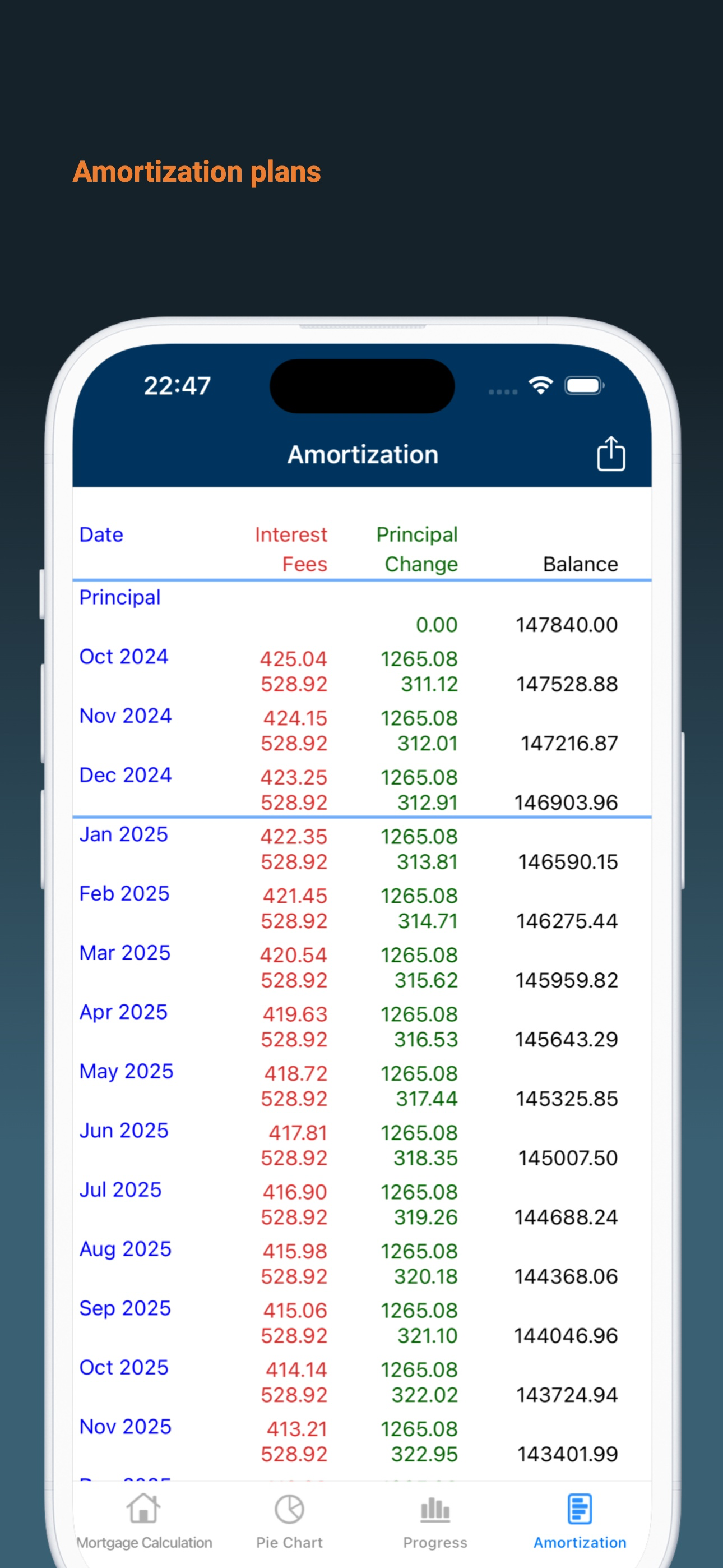This screenshot has width=723, height=1568.
Task: Tap balance 145643.29
Action: 566,1039
